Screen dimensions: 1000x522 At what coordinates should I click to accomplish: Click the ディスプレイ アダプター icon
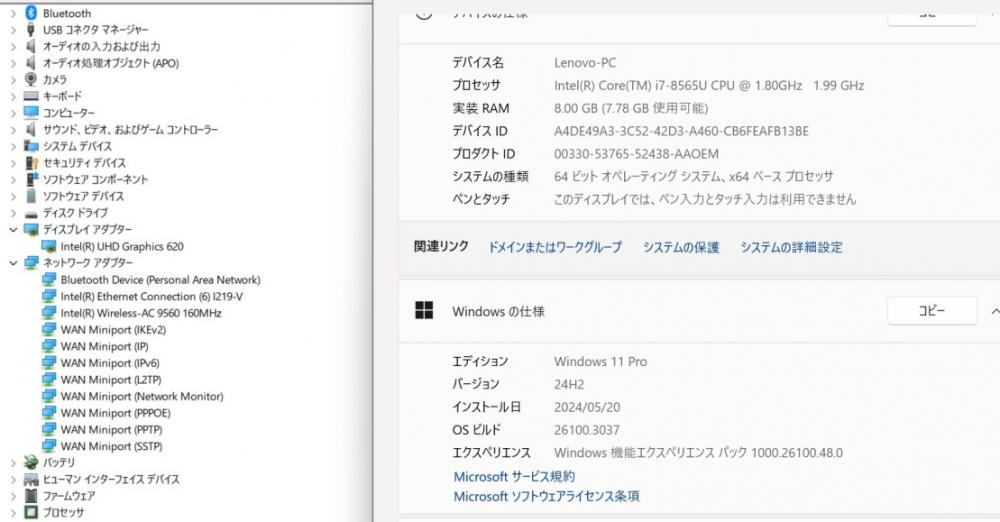click(x=31, y=229)
